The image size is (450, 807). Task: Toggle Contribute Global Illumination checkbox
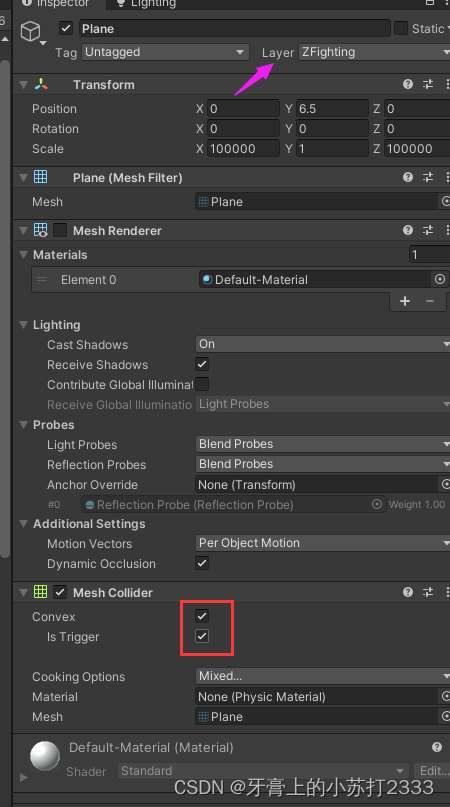202,384
